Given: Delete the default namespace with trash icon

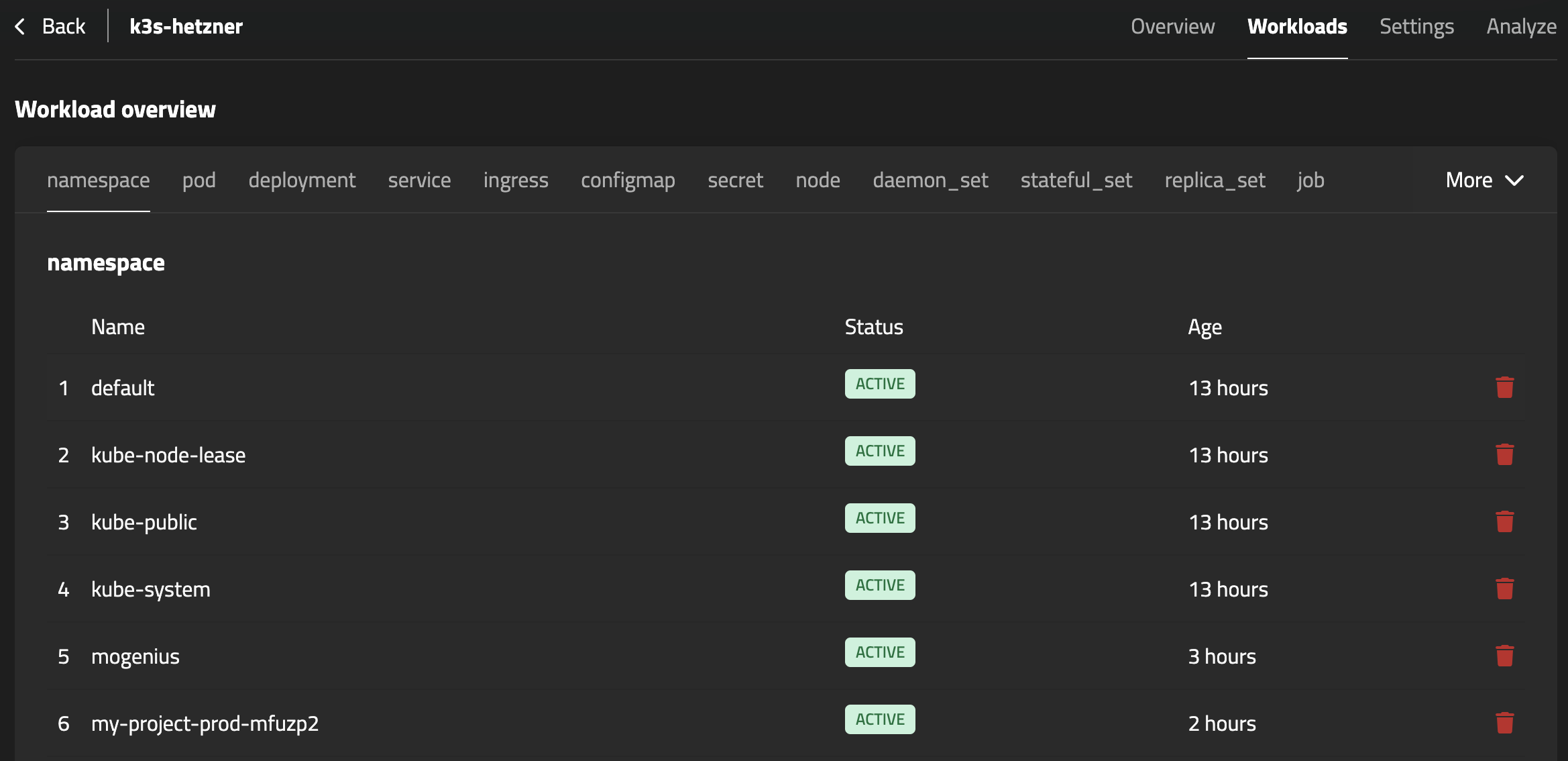Looking at the screenshot, I should pyautogui.click(x=1504, y=387).
